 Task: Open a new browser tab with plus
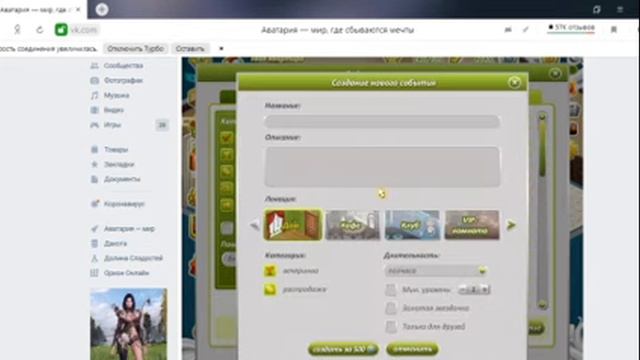(102, 9)
